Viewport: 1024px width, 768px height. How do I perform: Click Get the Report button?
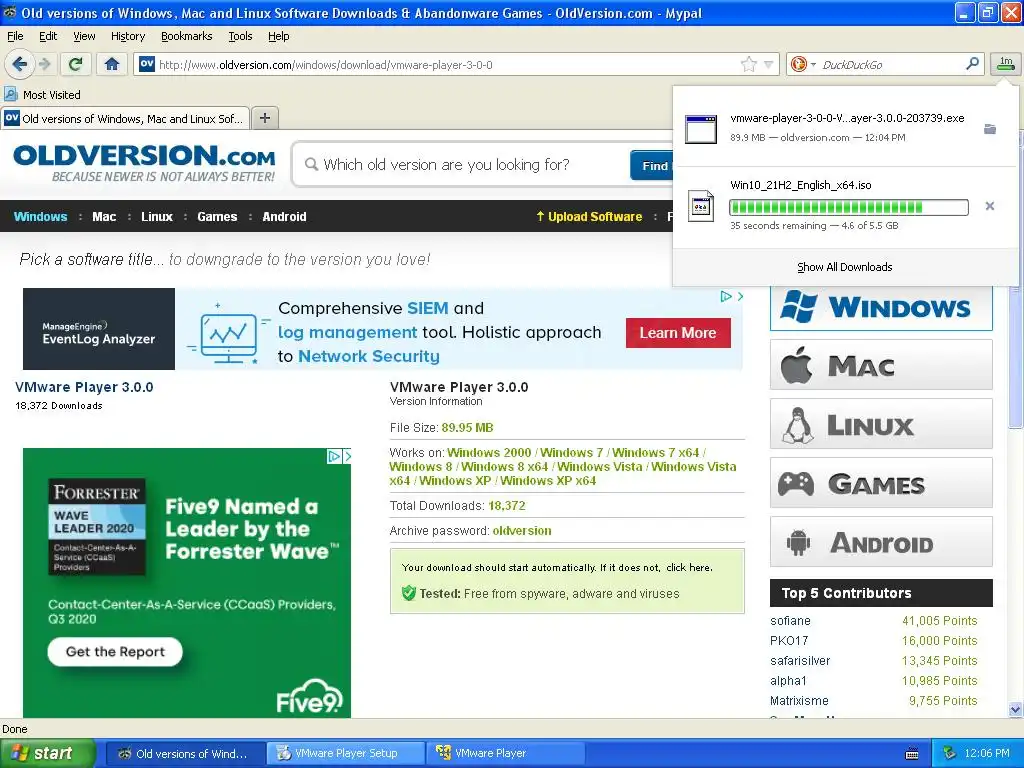point(115,652)
